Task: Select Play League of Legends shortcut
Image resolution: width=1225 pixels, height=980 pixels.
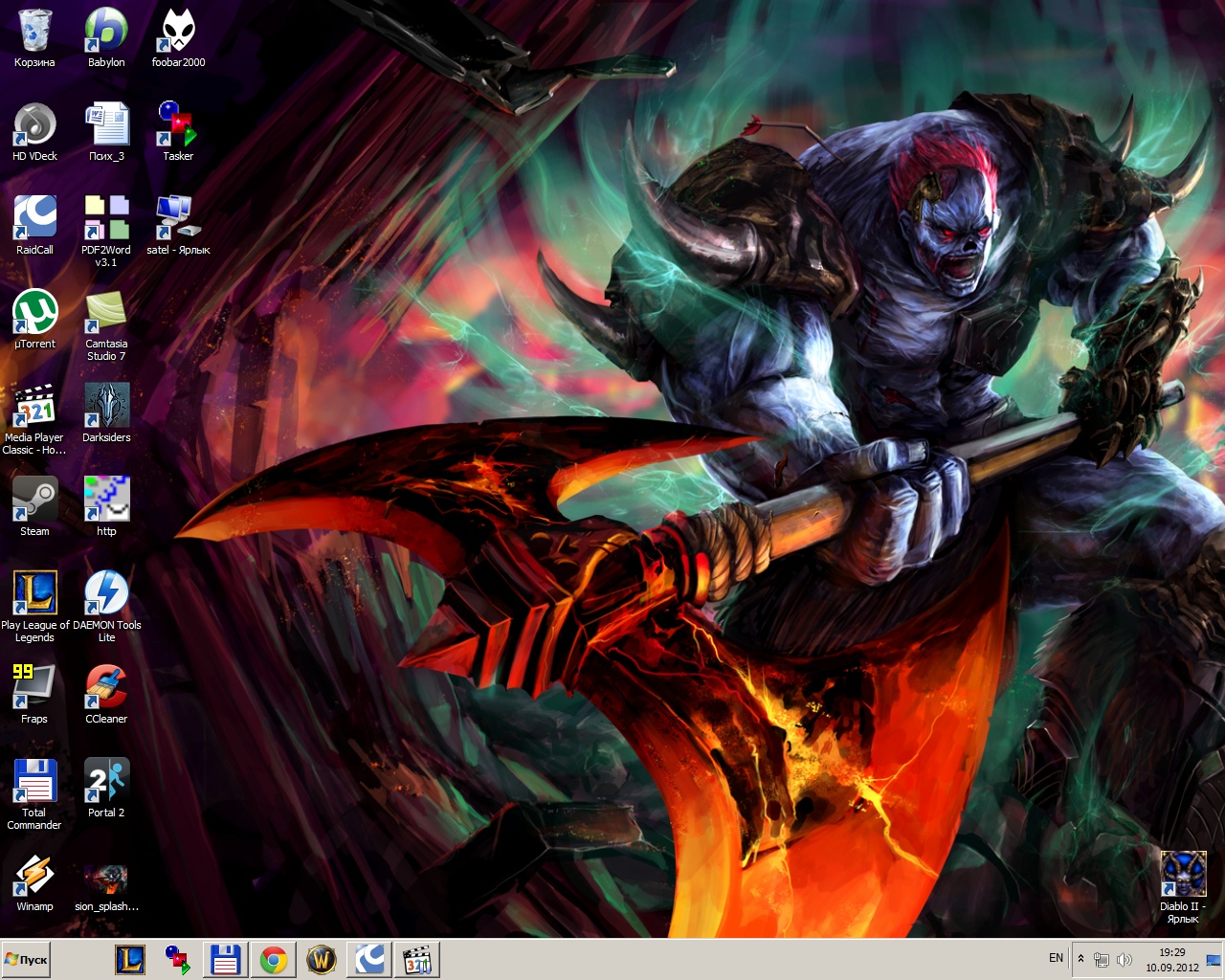Action: [x=34, y=607]
